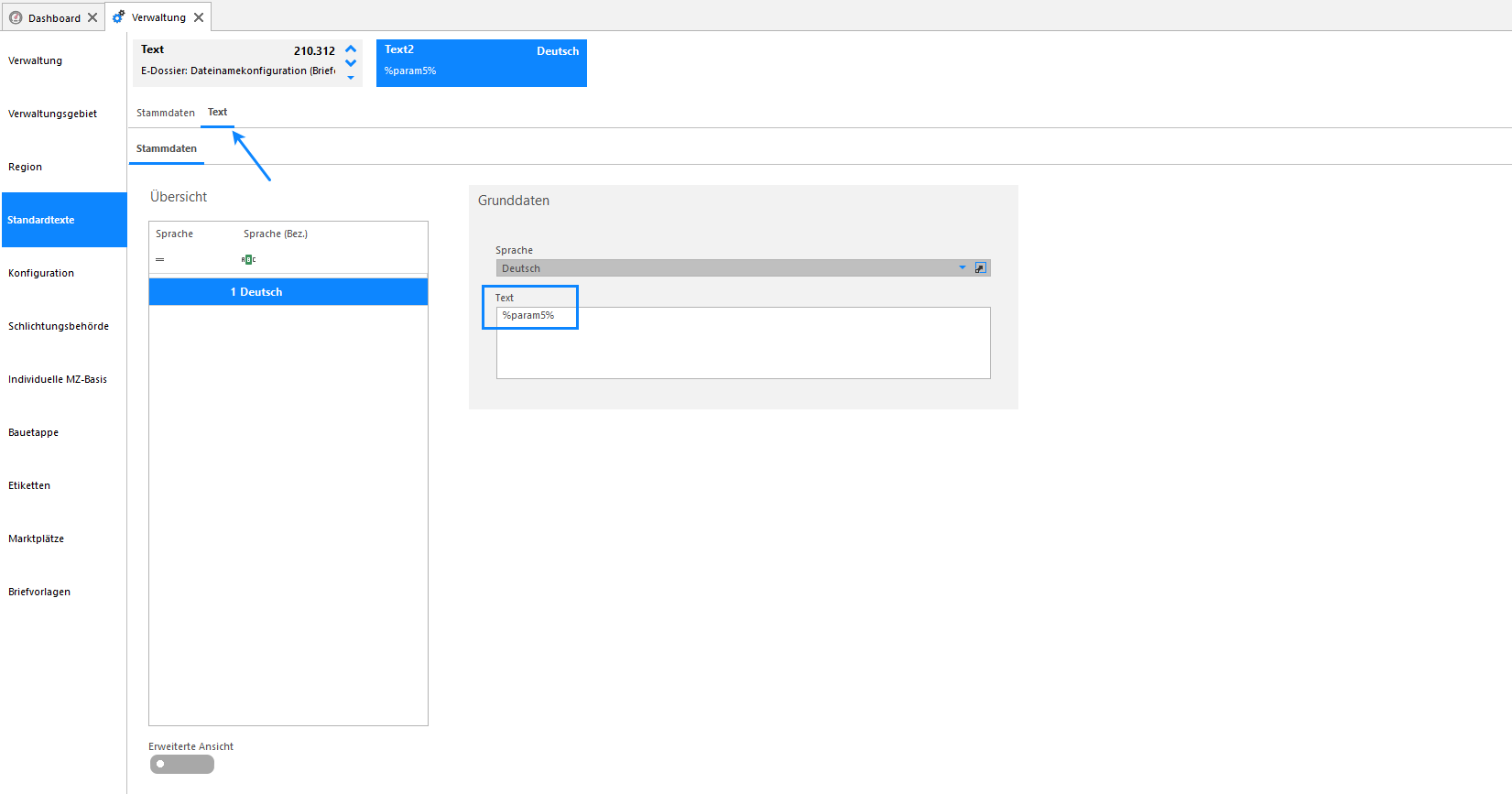Click the previous record up chevron
Screen dimensions: 1512x794
351,49
